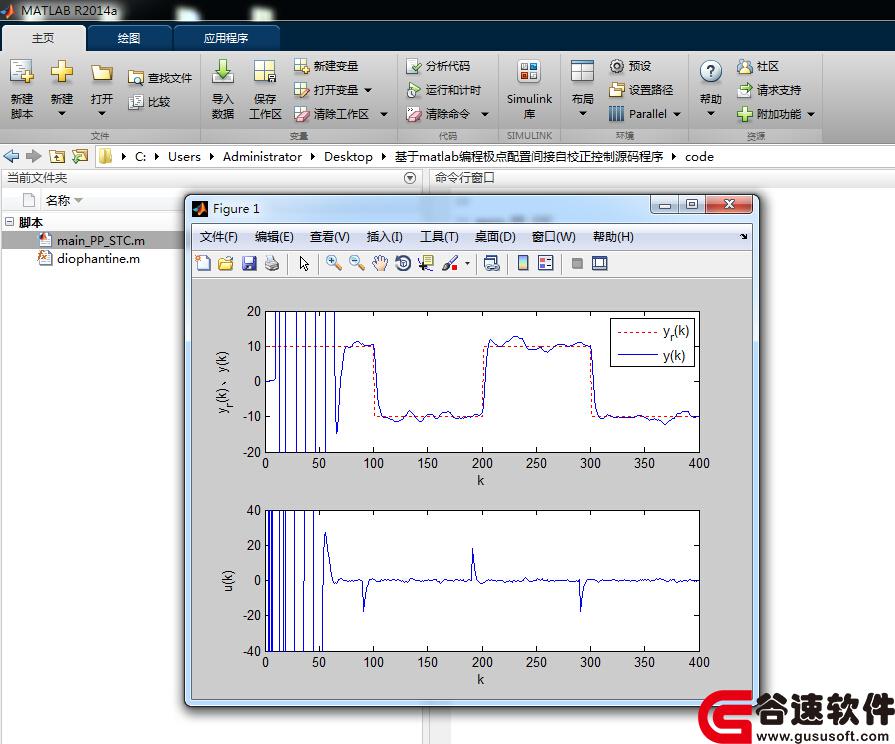Enable the Pan hand tool
The height and width of the screenshot is (744, 895).
pyautogui.click(x=380, y=263)
